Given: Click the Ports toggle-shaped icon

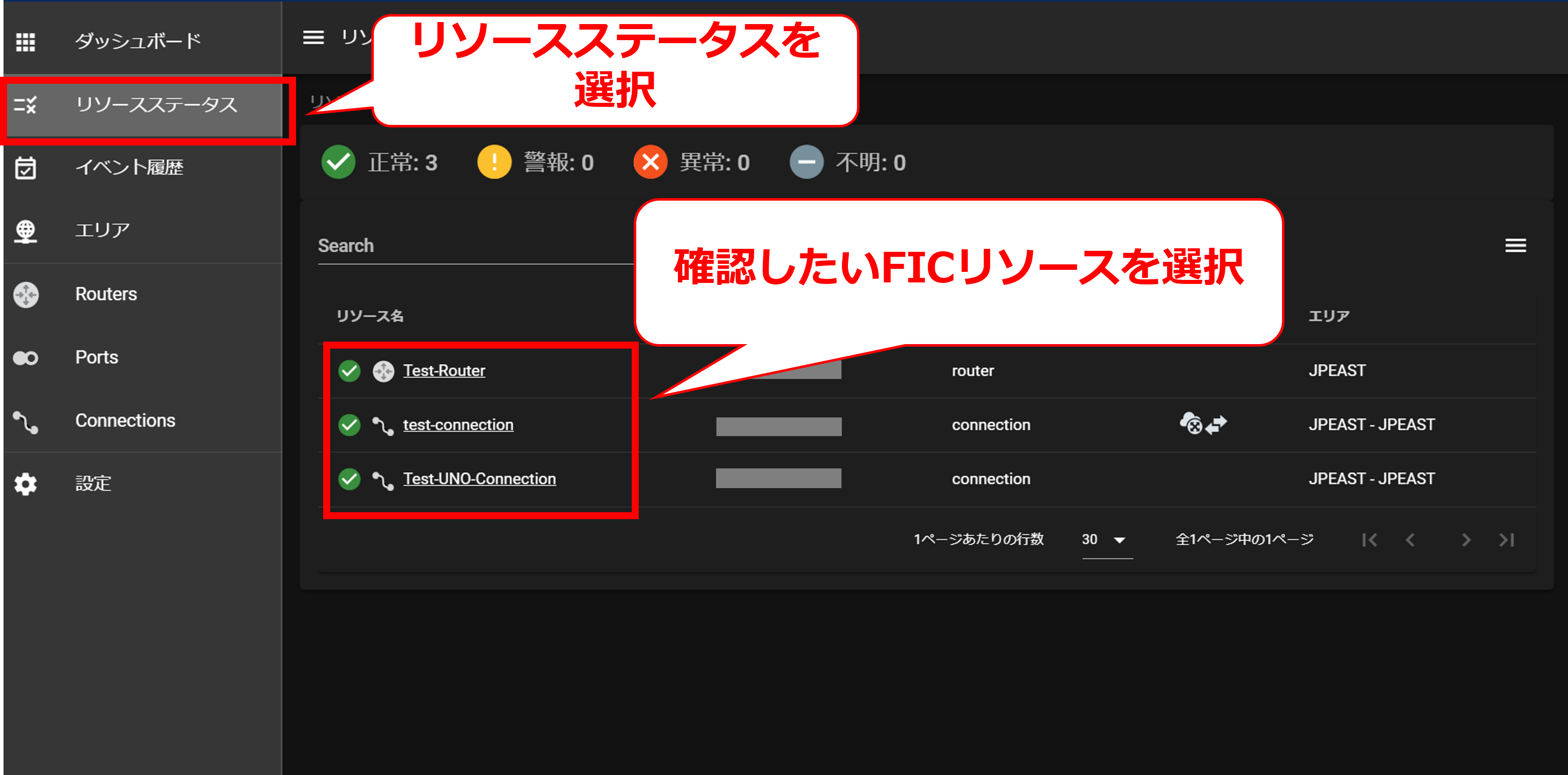Looking at the screenshot, I should 25,358.
